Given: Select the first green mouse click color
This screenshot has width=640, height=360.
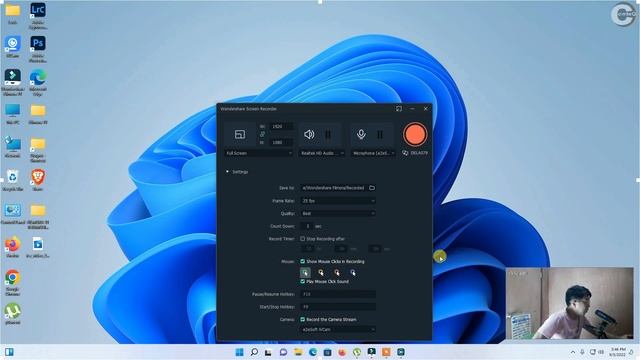Looking at the screenshot, I should click(305, 272).
